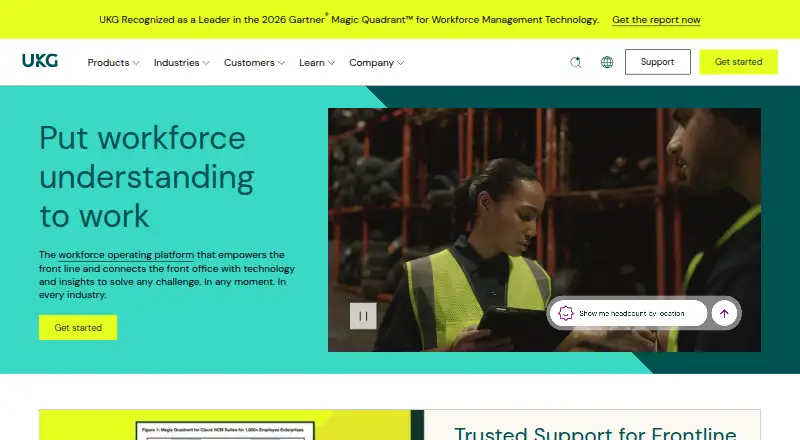
Task: Expand the Learn menu
Action: point(317,63)
